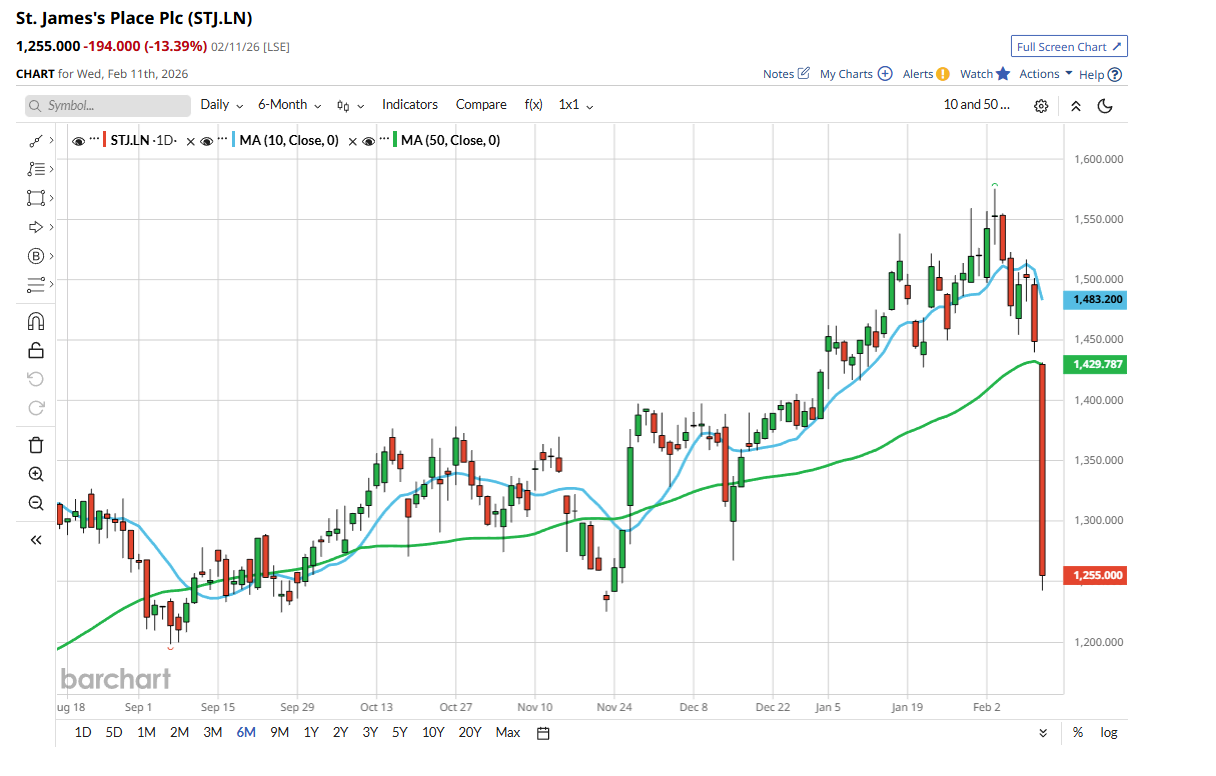Viewport: 1216px width, 776px height.
Task: Switch to dark mode with the moon icon
Action: 1105,105
